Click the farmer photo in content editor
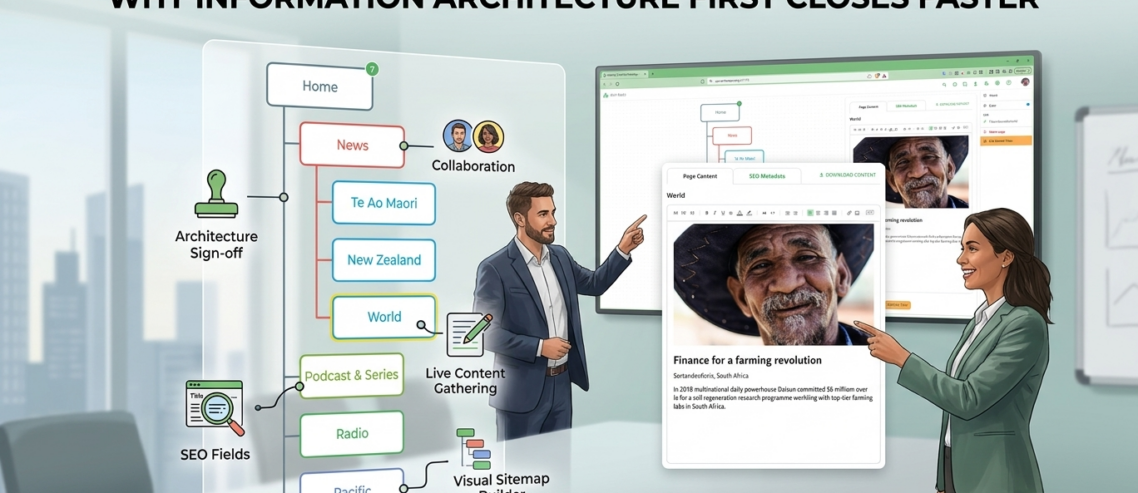This screenshot has height=493, width=1138. point(773,283)
